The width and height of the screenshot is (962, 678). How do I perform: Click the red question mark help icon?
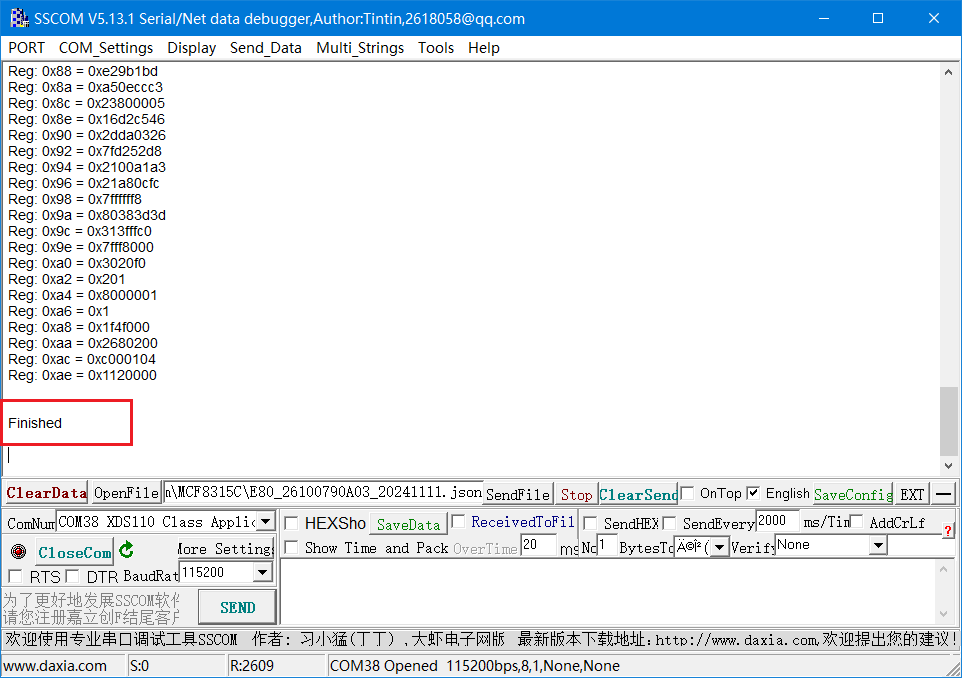pyautogui.click(x=947, y=531)
